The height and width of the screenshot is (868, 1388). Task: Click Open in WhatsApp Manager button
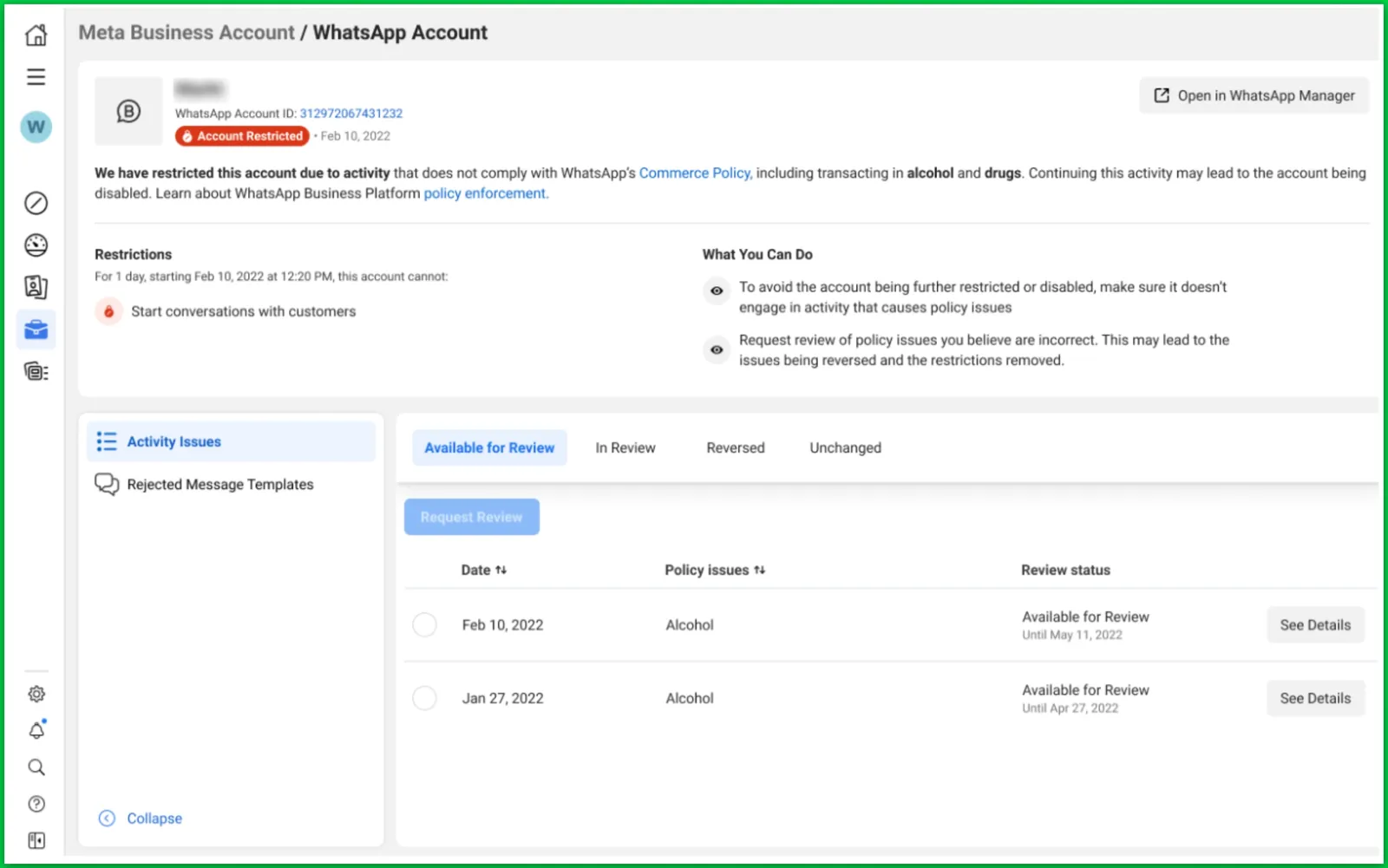[x=1254, y=95]
